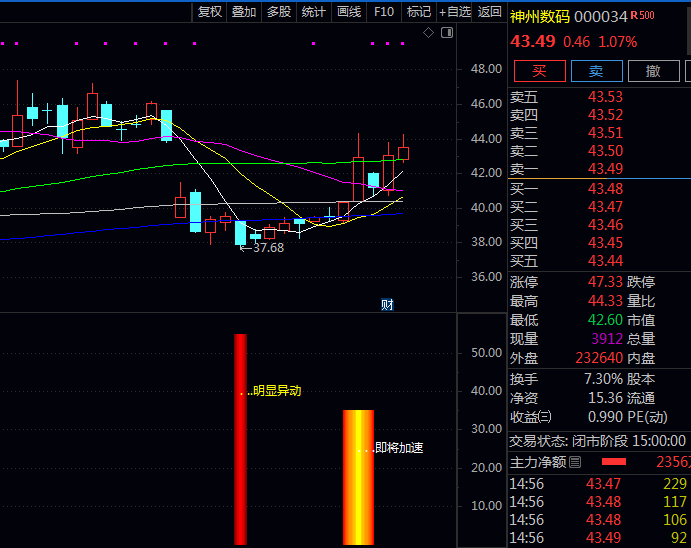Click the 返回 back button
This screenshot has width=691, height=548.
489,12
